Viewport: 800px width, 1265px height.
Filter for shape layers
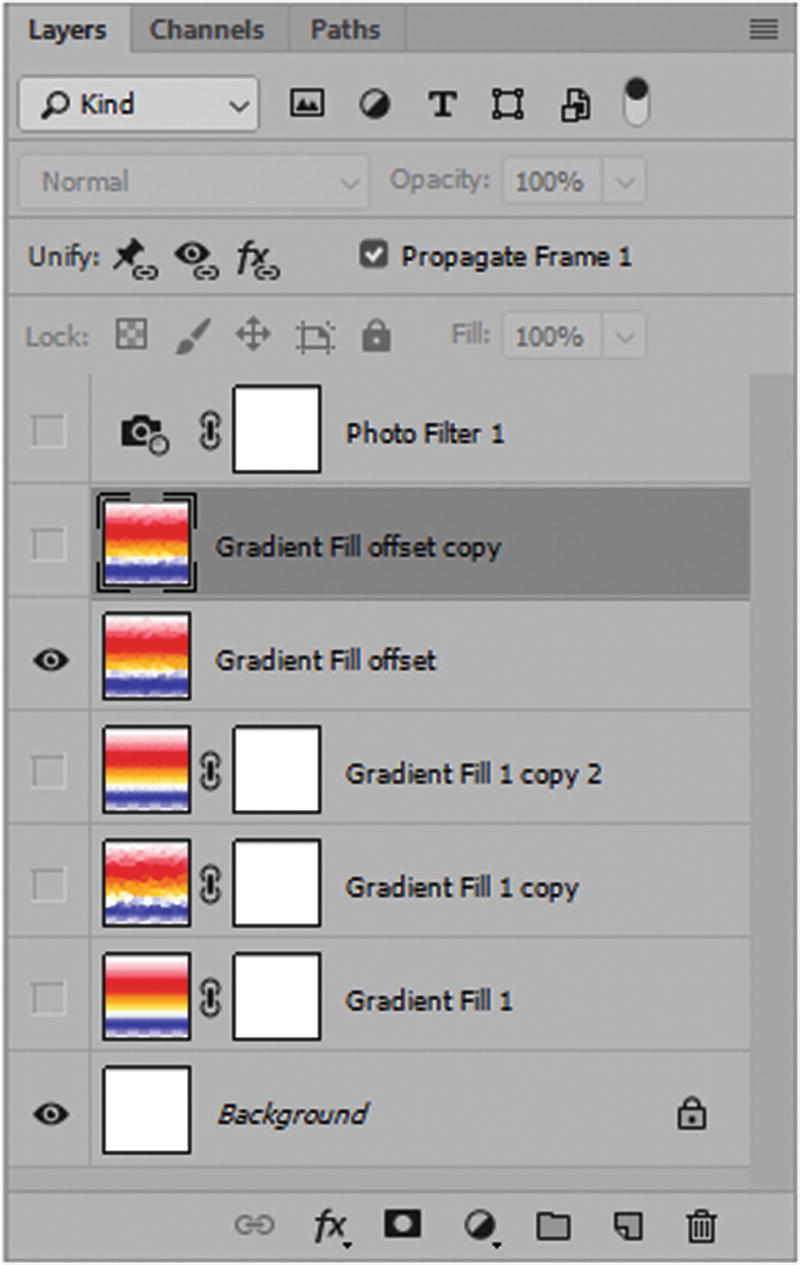(x=507, y=104)
